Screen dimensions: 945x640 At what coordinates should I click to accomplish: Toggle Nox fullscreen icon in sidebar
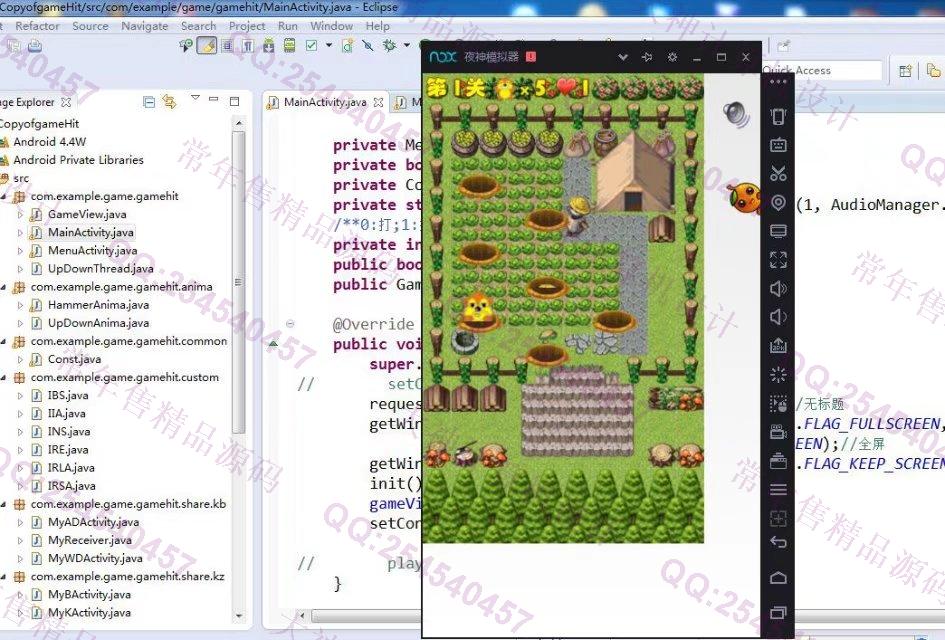click(x=778, y=260)
